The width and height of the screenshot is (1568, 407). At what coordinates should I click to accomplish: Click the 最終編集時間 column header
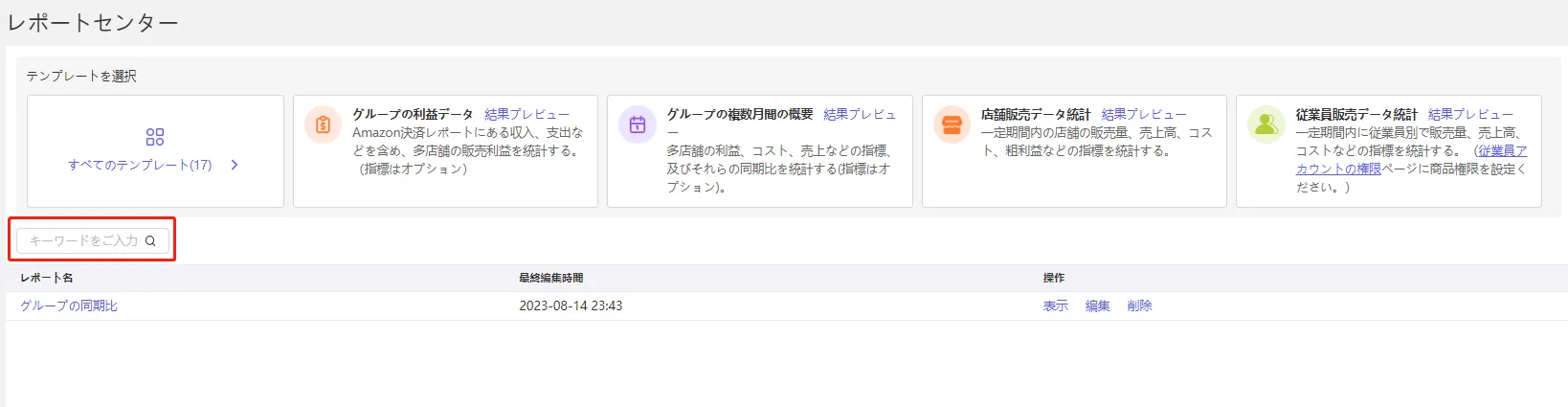(x=551, y=278)
